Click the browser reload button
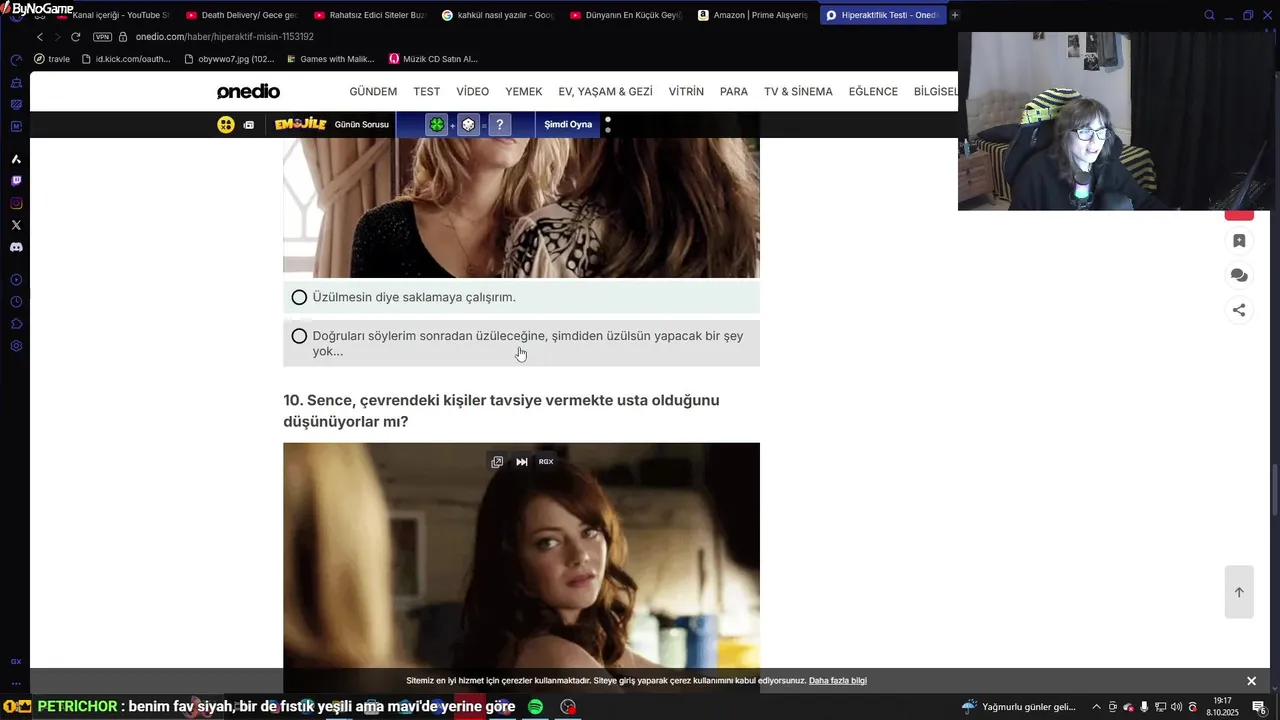This screenshot has width=1280, height=720. [75, 37]
